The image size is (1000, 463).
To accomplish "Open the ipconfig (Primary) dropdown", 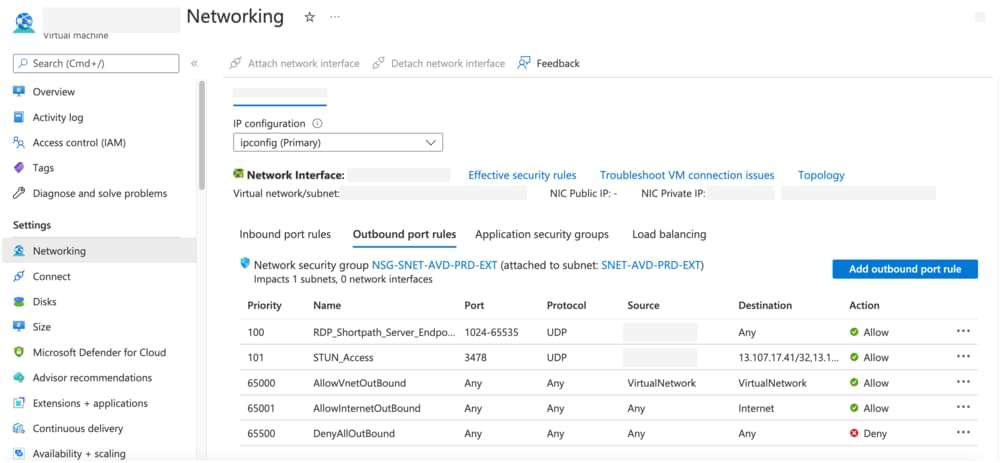I will tap(338, 143).
